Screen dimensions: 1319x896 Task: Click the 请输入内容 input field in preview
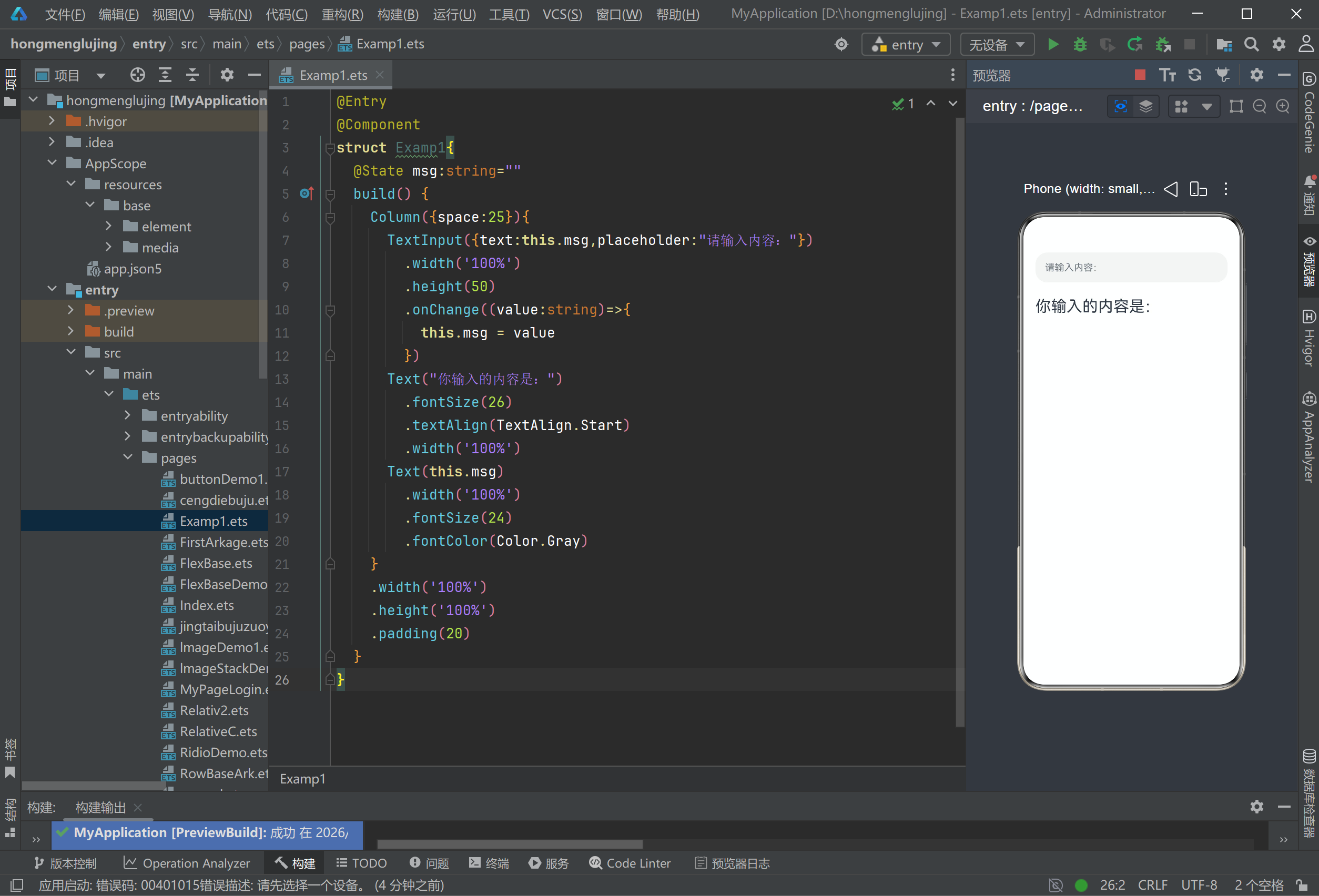(1131, 267)
